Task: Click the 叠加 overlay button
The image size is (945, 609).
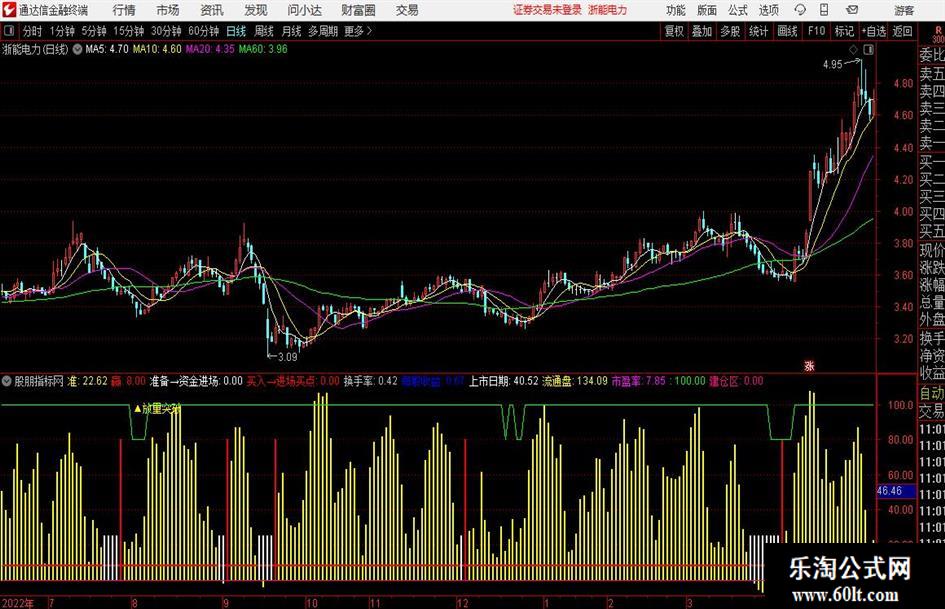Action: [702, 31]
